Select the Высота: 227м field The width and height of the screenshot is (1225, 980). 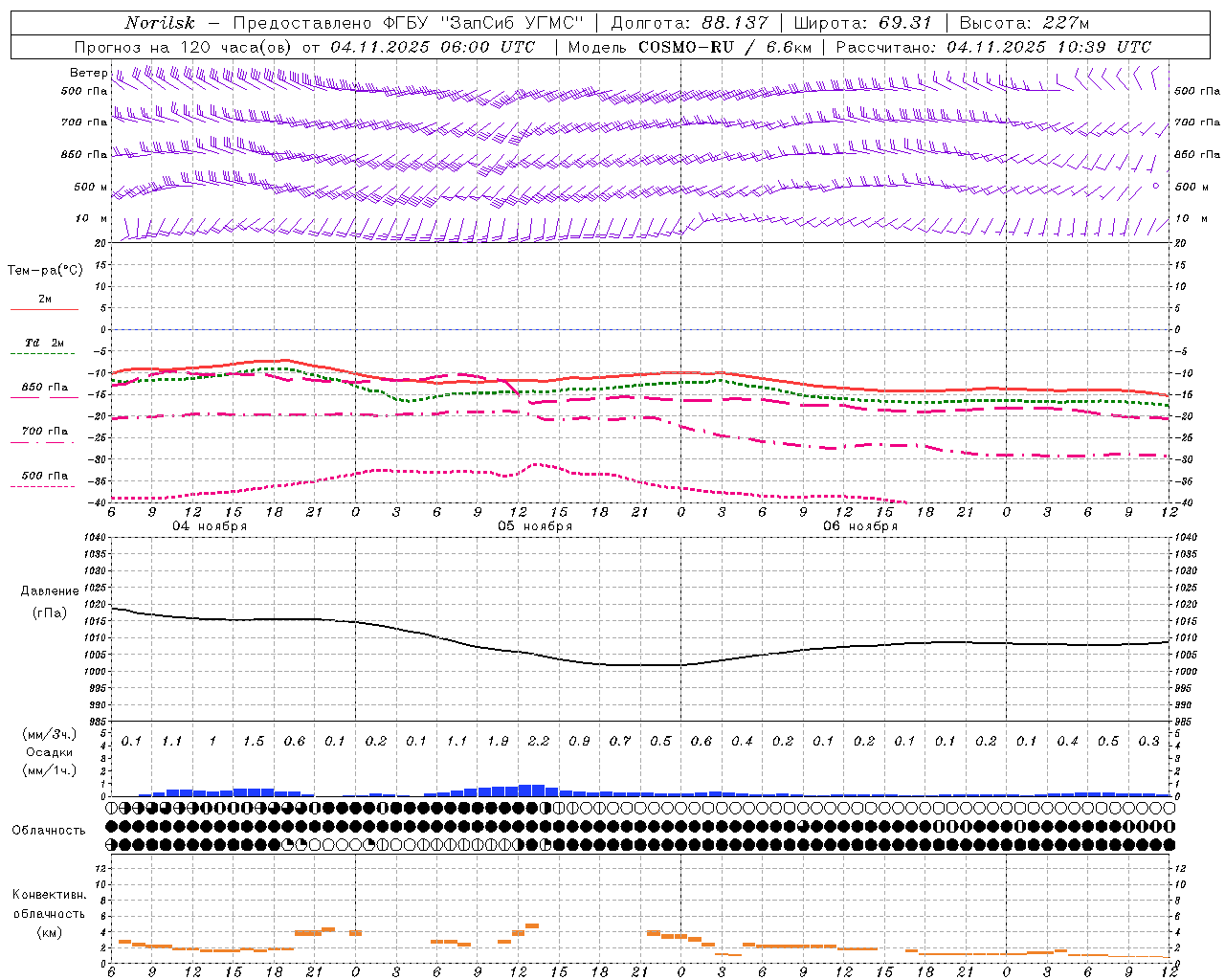pyautogui.click(x=1024, y=23)
